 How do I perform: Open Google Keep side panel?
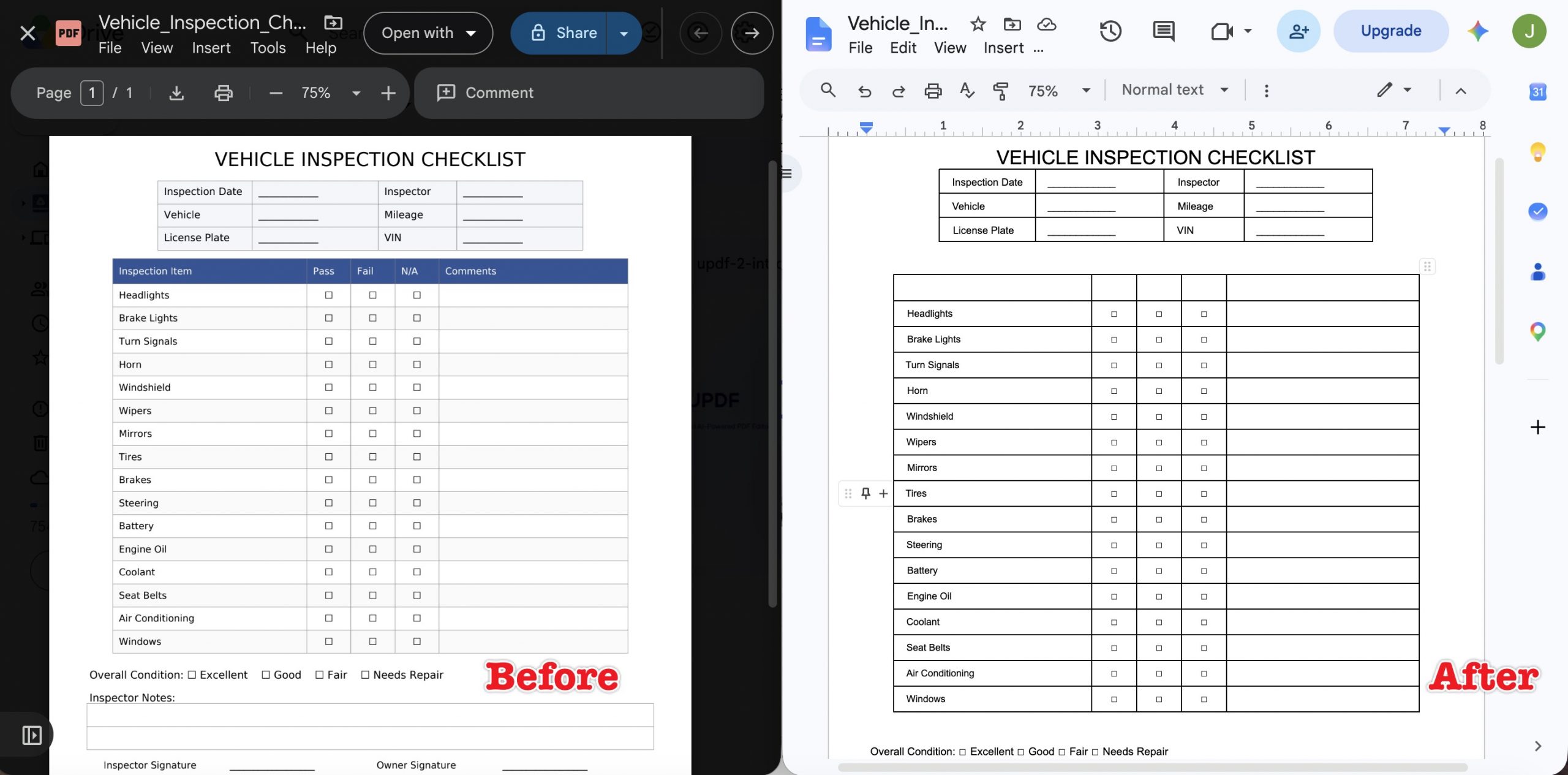[1537, 151]
